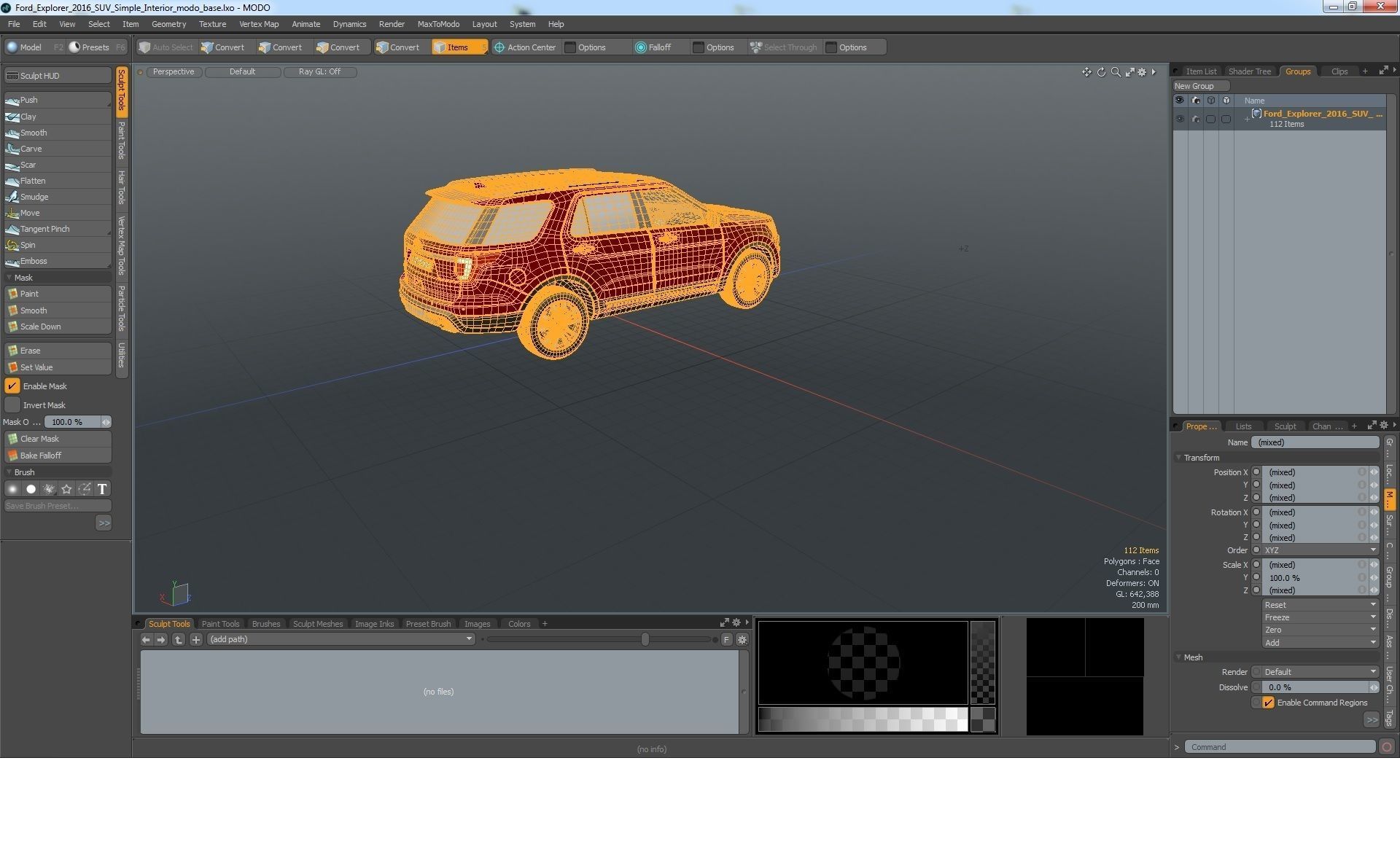Screen dimensions: 1400x844
Task: Click the viewport rotate icon
Action: [x=1101, y=71]
